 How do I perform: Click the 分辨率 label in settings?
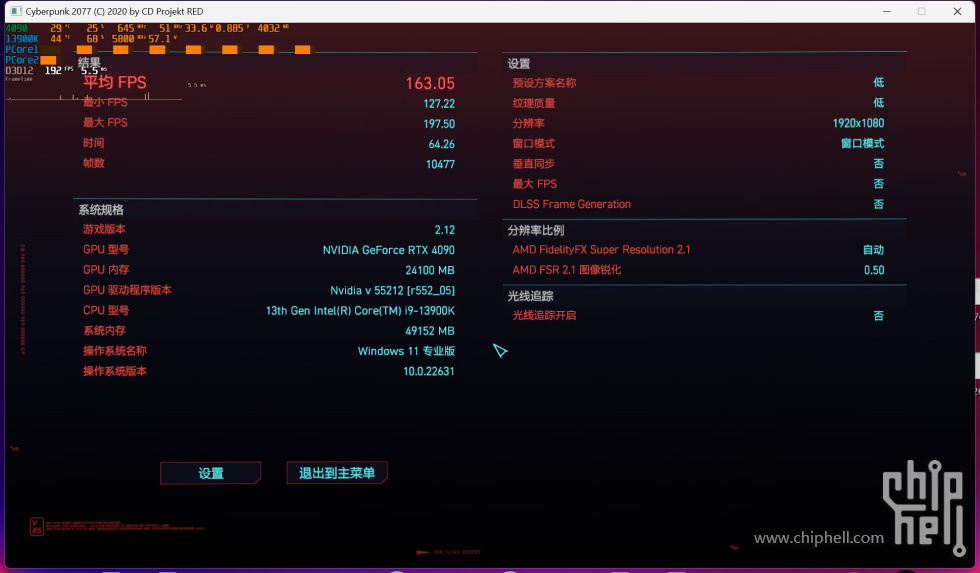point(528,124)
